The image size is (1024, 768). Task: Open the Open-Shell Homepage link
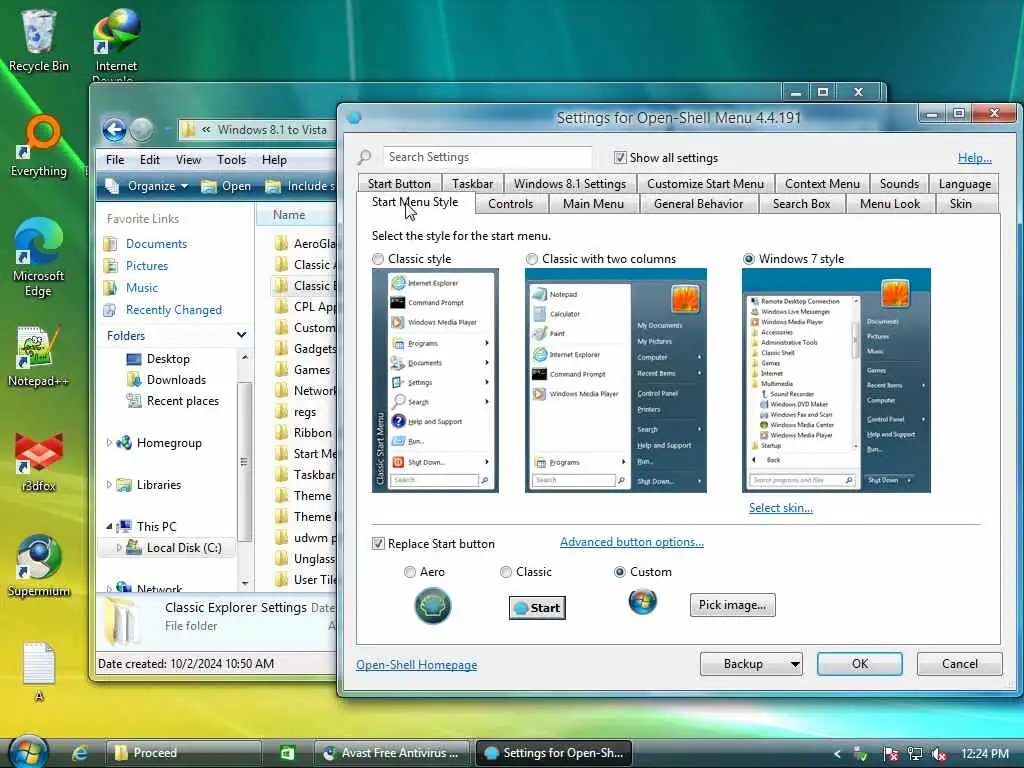pyautogui.click(x=417, y=665)
